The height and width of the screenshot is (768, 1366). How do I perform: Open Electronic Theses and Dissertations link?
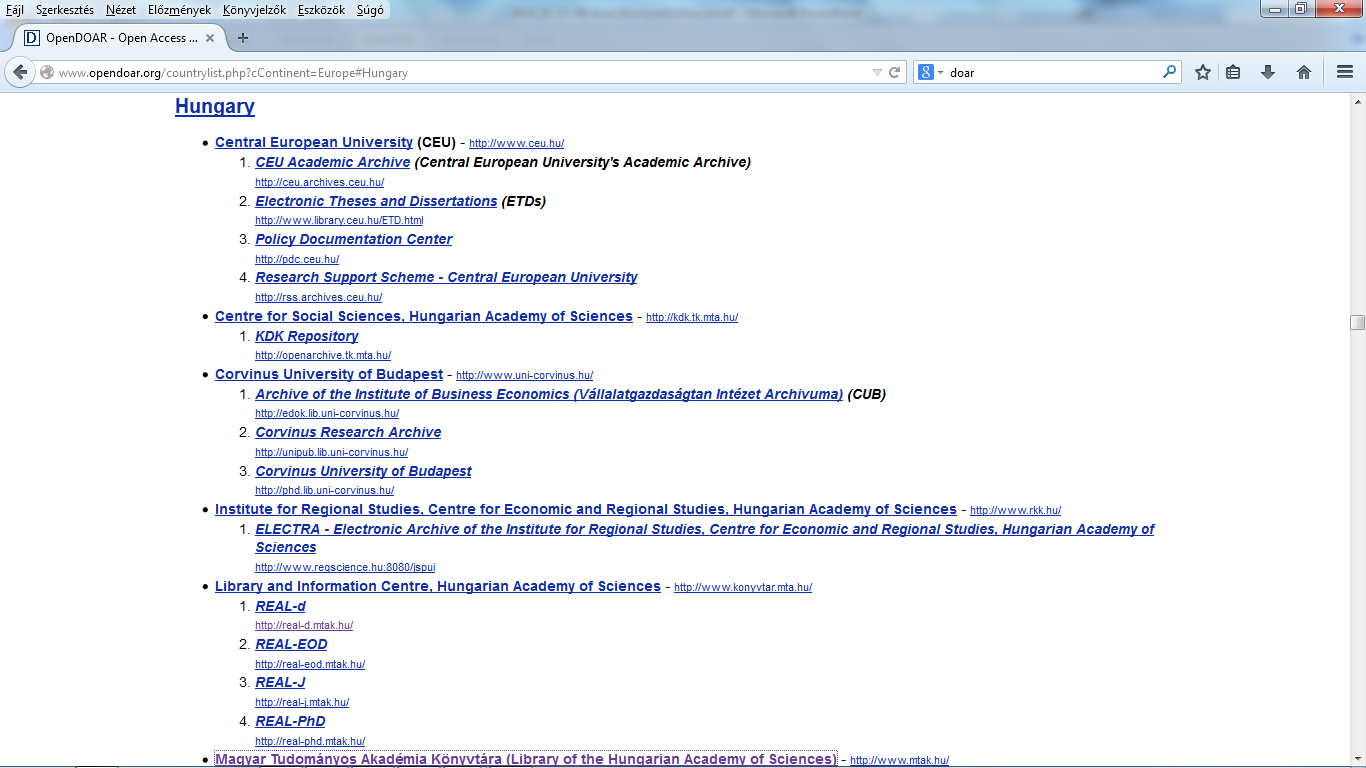pos(376,201)
